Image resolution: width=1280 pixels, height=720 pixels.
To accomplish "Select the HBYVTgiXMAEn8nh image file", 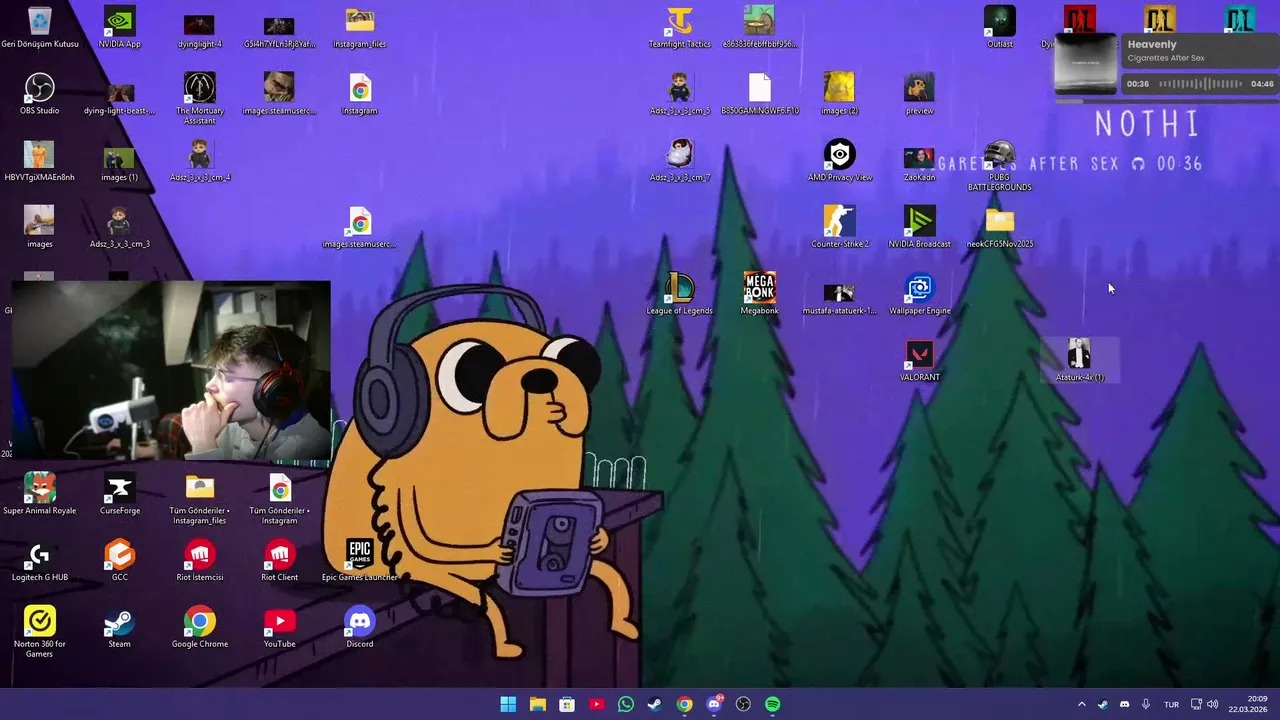I will pos(39,161).
